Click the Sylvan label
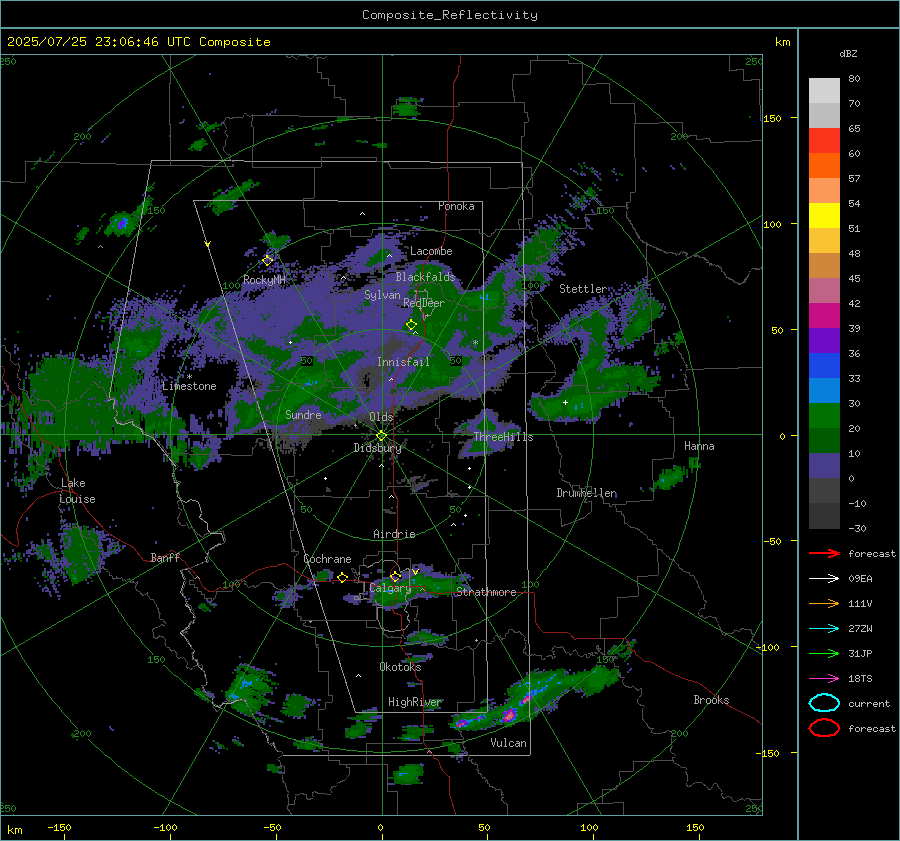 point(382,295)
